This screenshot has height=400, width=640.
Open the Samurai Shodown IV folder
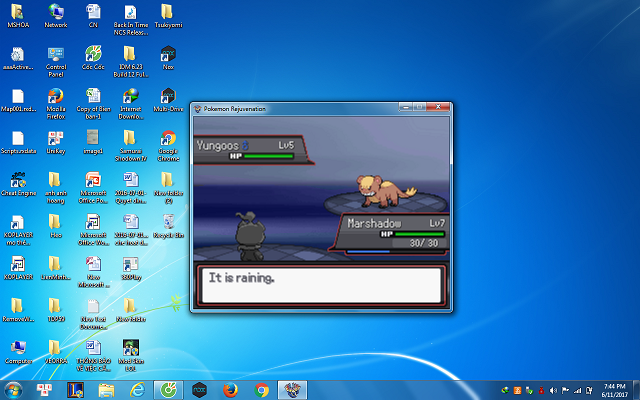pyautogui.click(x=131, y=146)
